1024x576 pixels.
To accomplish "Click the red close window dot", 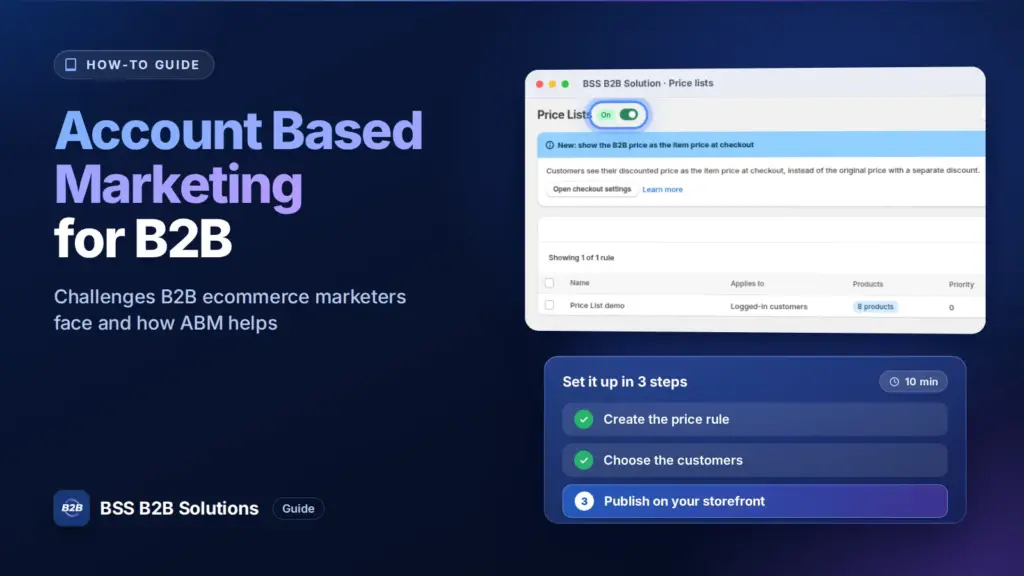I will point(539,84).
